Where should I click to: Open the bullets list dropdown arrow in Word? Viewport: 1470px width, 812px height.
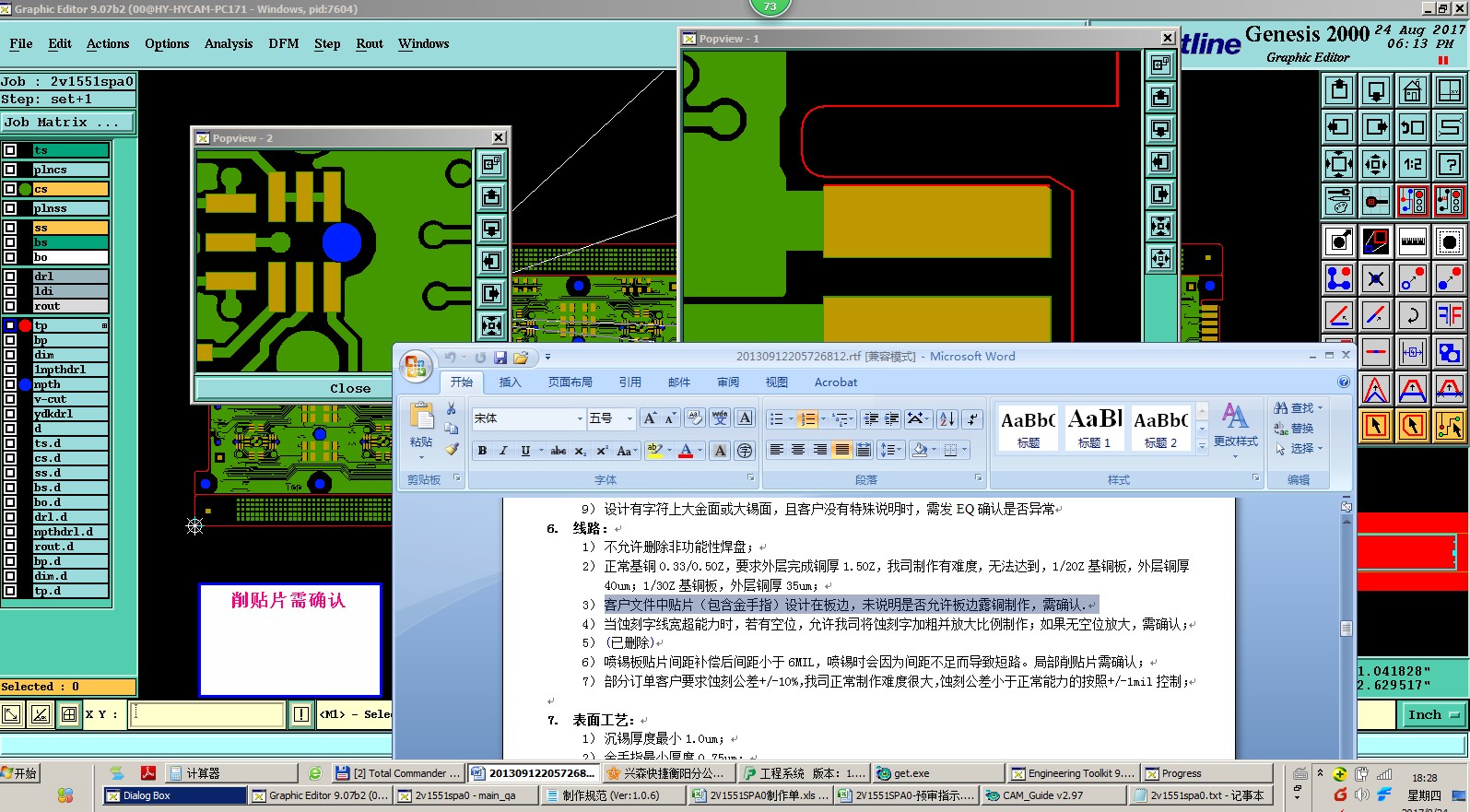791,419
